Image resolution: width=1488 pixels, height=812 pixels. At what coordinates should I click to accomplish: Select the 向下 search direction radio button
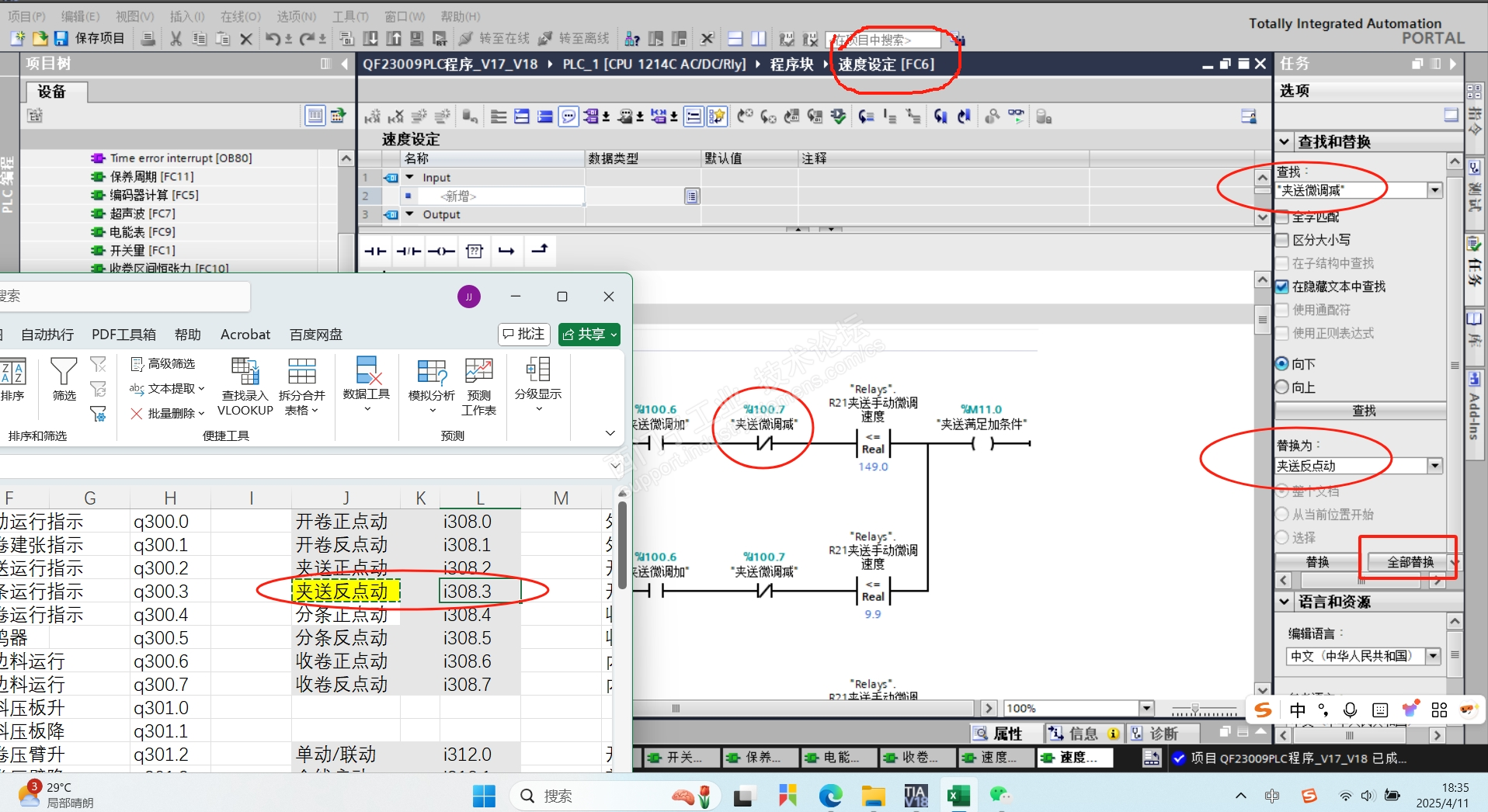click(x=1283, y=364)
